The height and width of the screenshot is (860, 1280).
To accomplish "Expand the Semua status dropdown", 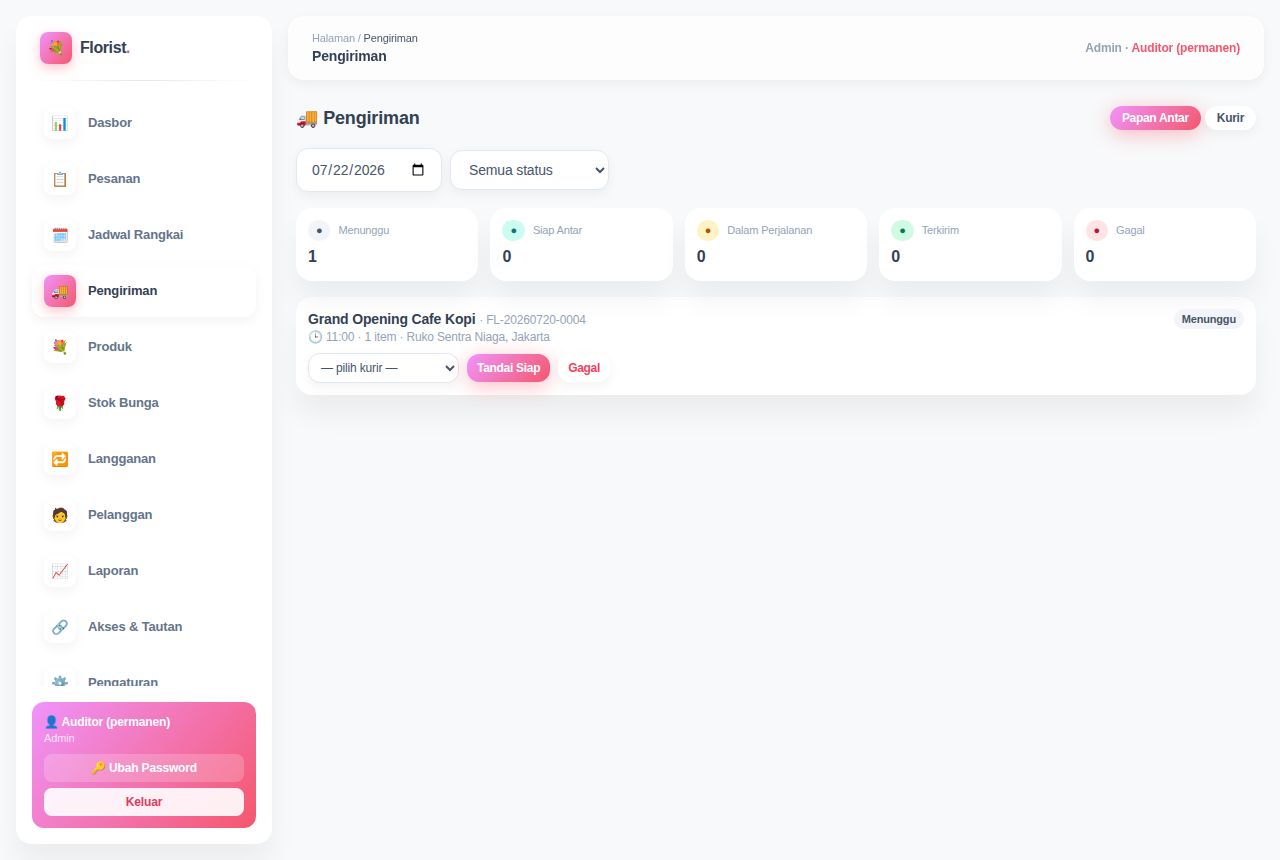I will 529,170.
